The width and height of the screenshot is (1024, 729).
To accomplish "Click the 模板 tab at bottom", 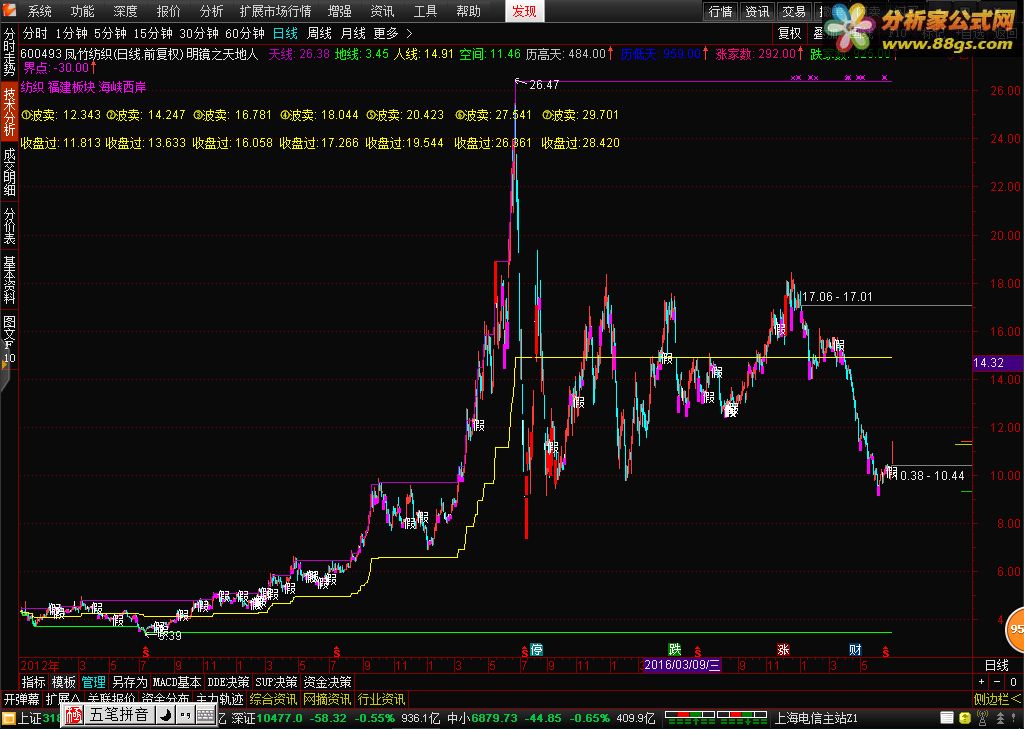I will point(63,682).
